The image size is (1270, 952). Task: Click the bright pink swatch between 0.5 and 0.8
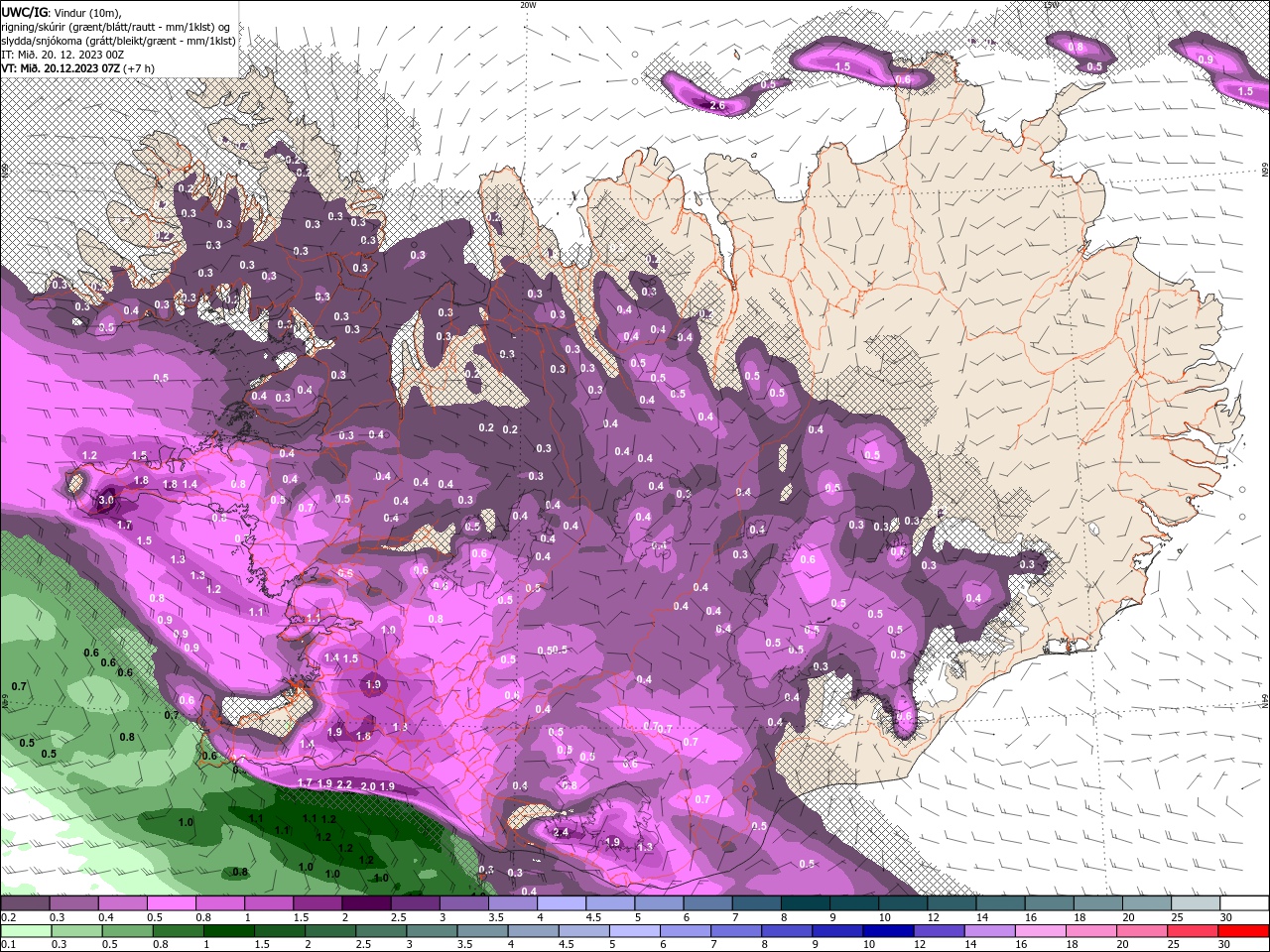(x=171, y=903)
